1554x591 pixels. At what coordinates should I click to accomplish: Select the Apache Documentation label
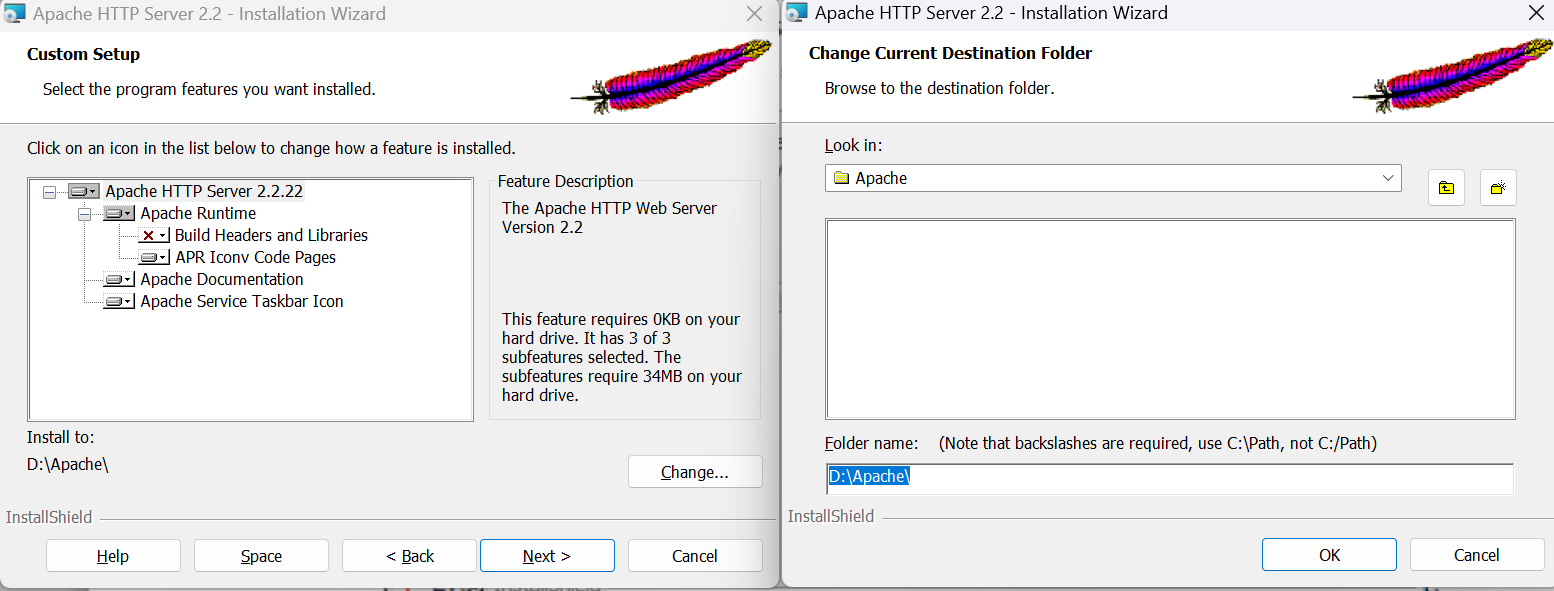222,279
